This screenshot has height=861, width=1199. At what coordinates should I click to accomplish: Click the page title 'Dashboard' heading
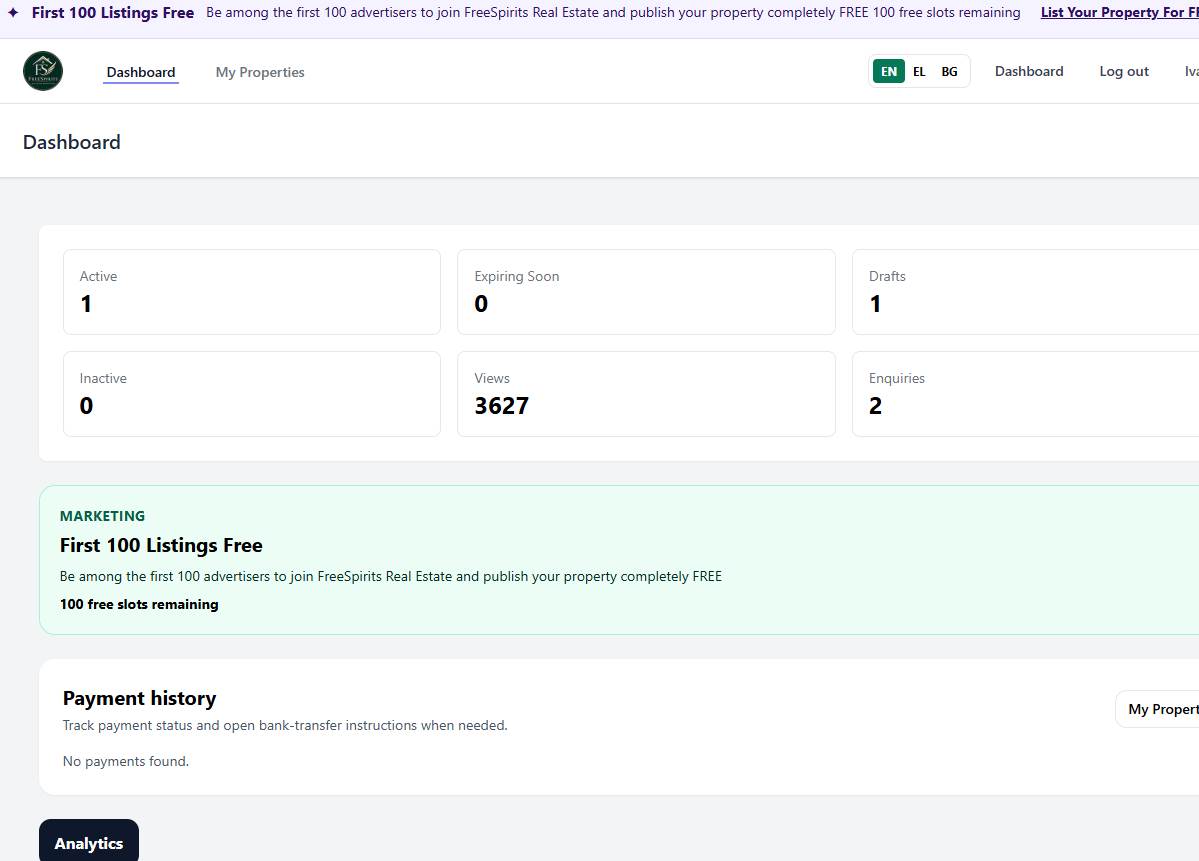(72, 142)
